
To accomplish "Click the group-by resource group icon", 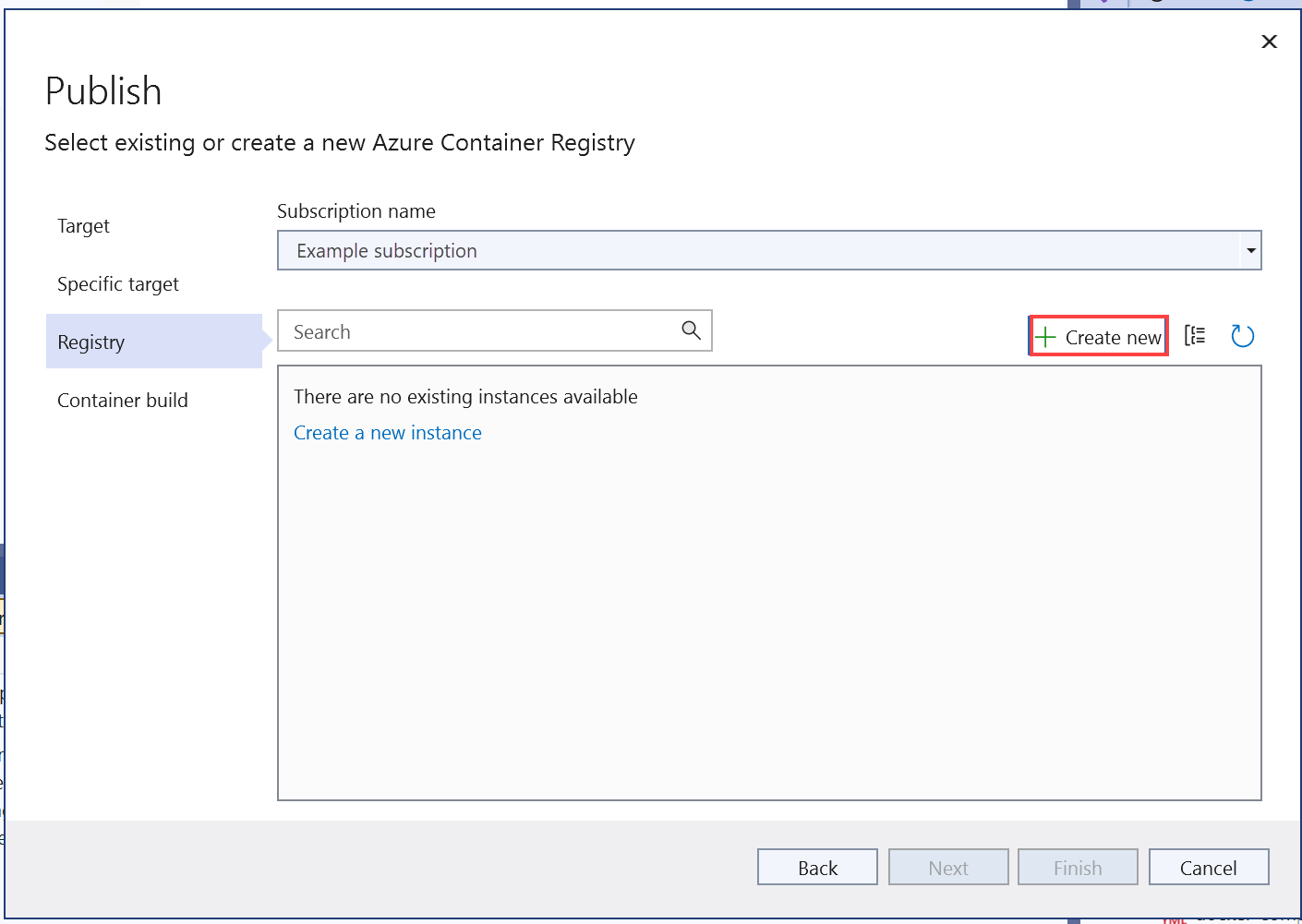I will coord(1195,335).
